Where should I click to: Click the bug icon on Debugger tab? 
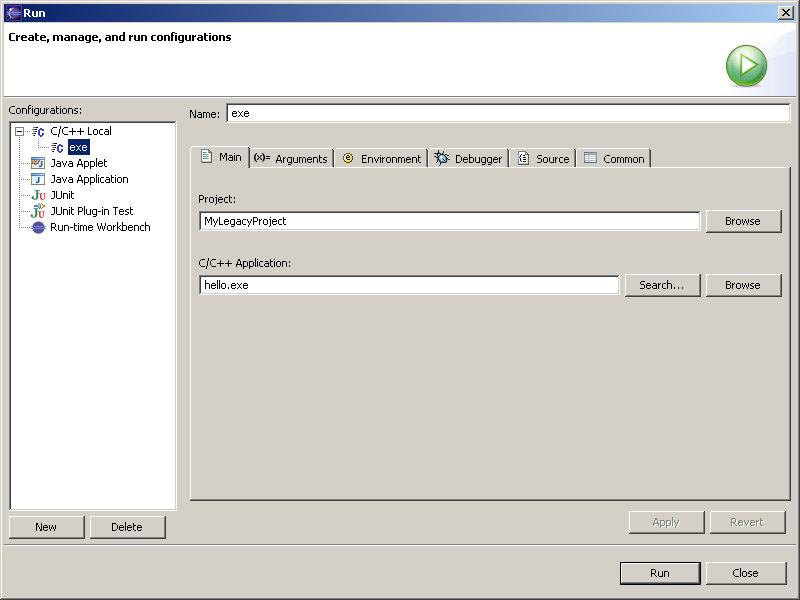click(x=441, y=158)
